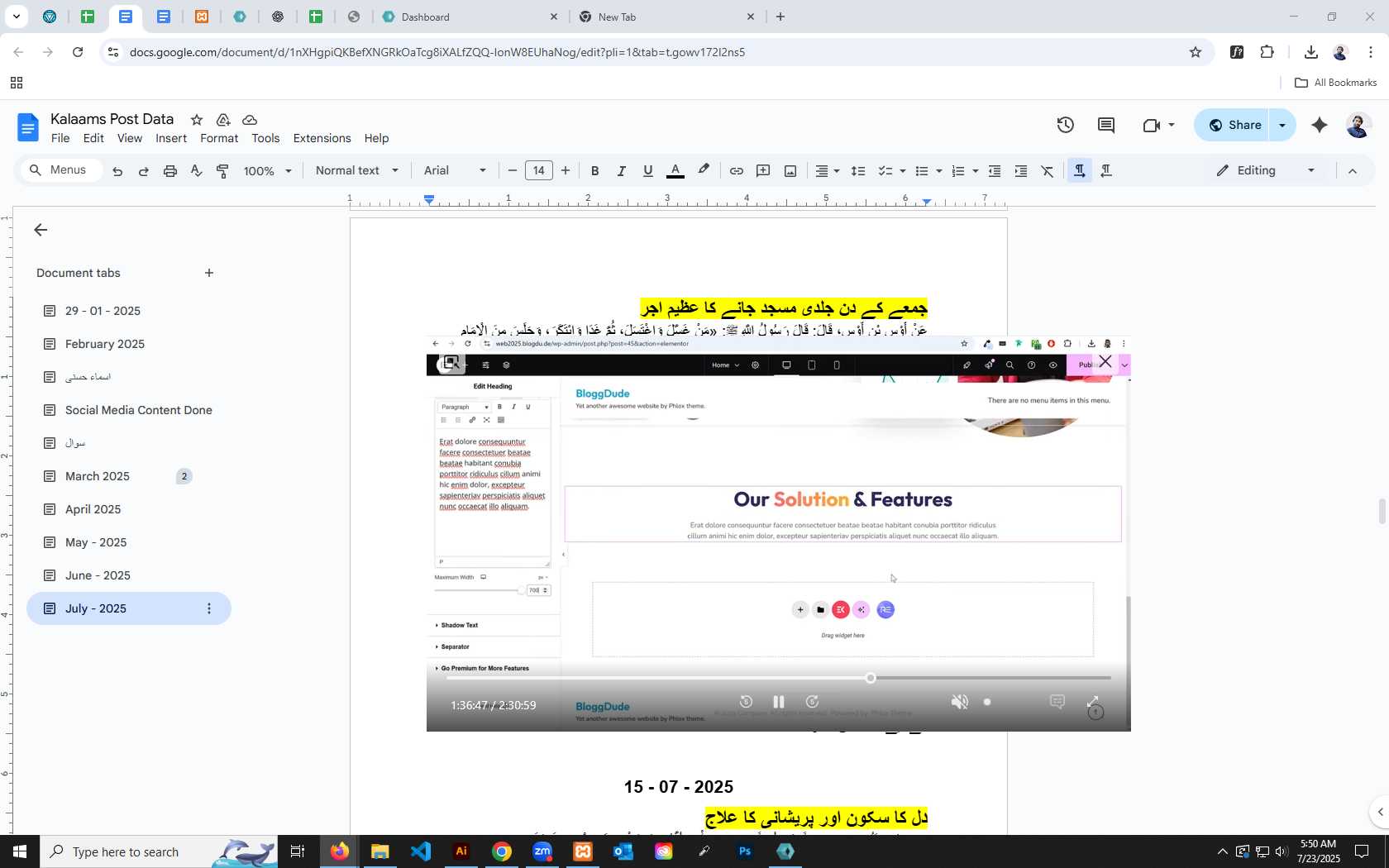The width and height of the screenshot is (1389, 868).
Task: Toggle Italic formatting
Action: coord(621,171)
